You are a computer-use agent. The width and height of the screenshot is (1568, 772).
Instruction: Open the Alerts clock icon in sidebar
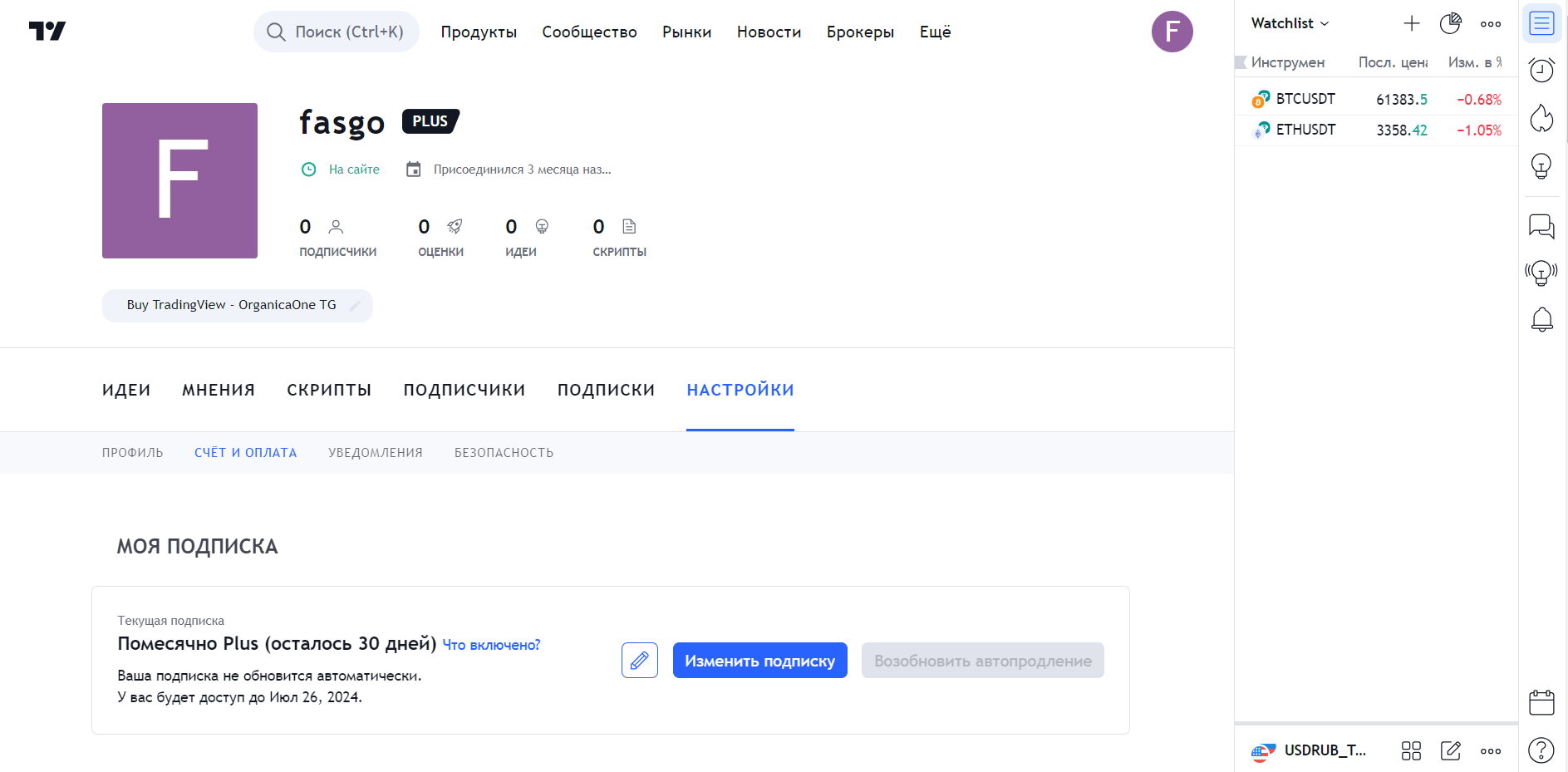point(1541,70)
